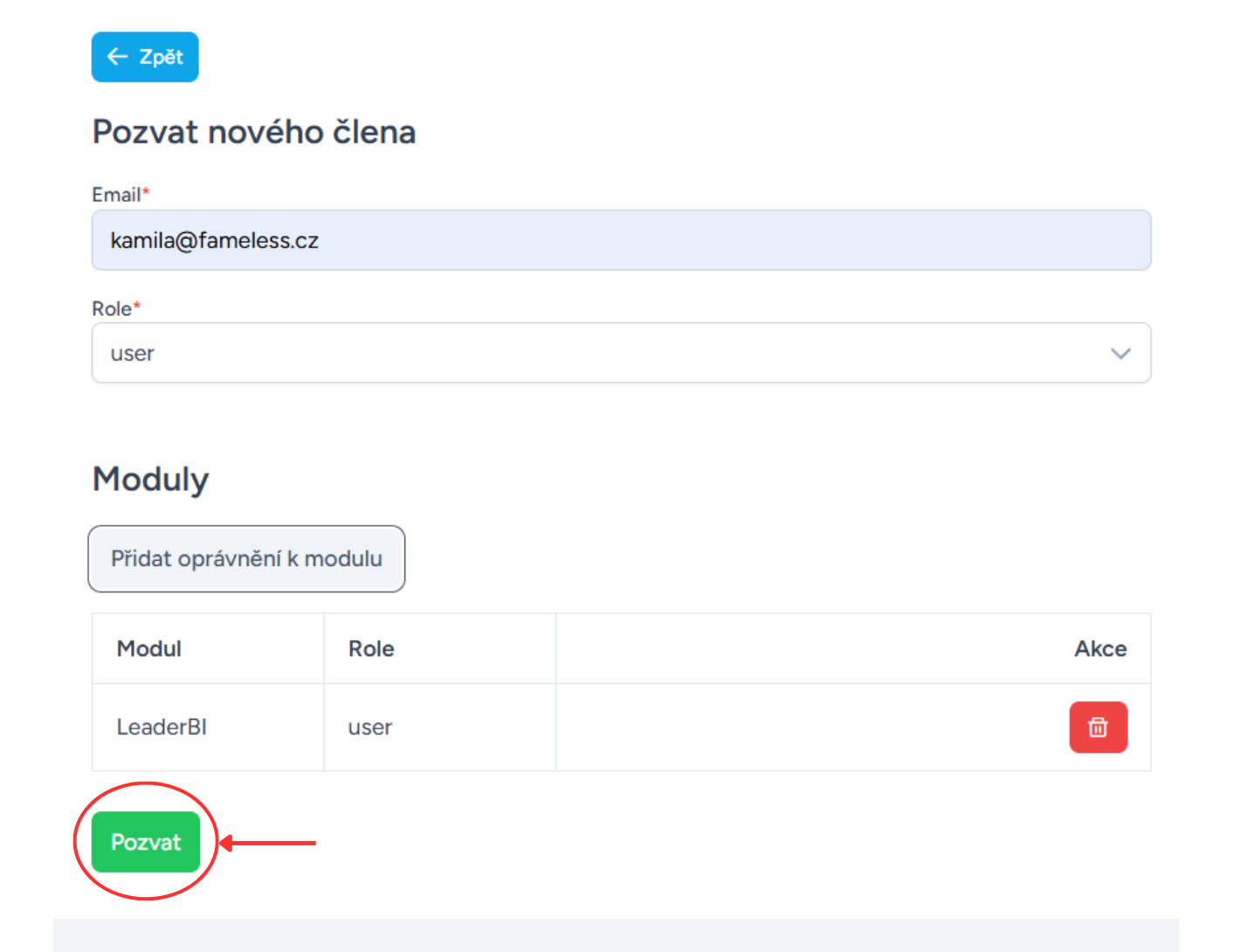Click the blue Zpět back button

point(145,57)
